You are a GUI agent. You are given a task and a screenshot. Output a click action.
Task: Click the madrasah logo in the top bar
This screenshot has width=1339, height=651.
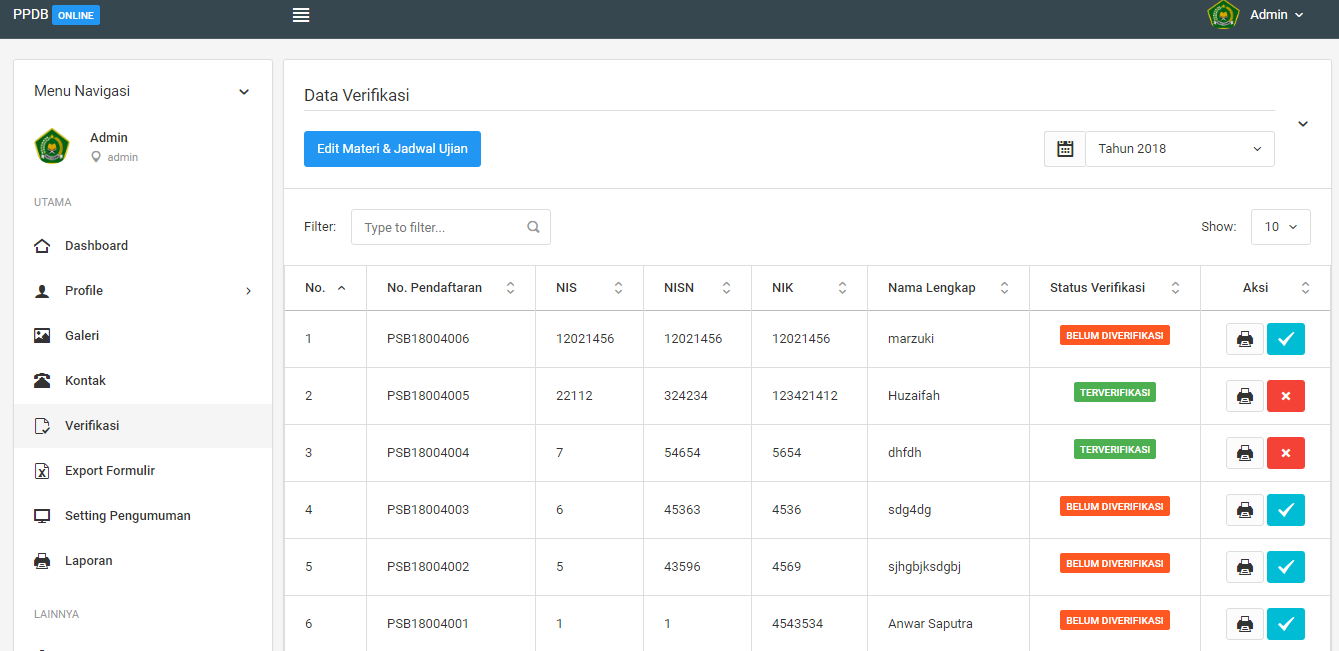[x=1223, y=15]
